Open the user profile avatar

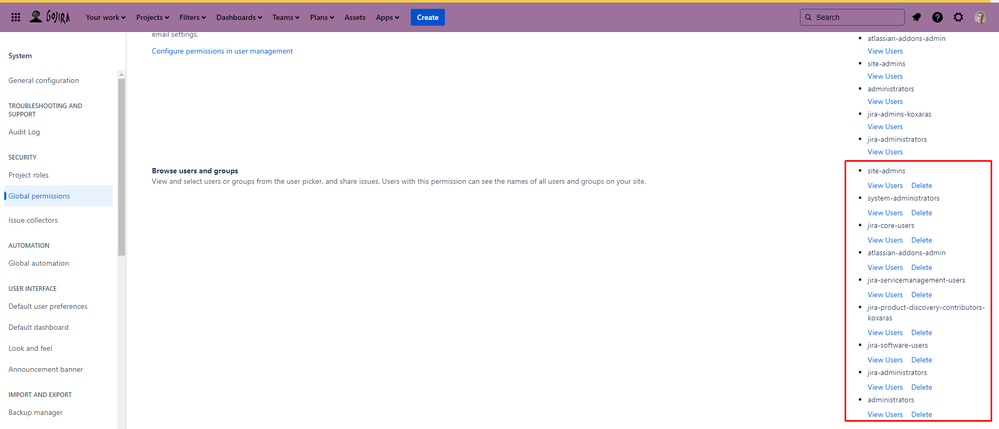[x=980, y=17]
